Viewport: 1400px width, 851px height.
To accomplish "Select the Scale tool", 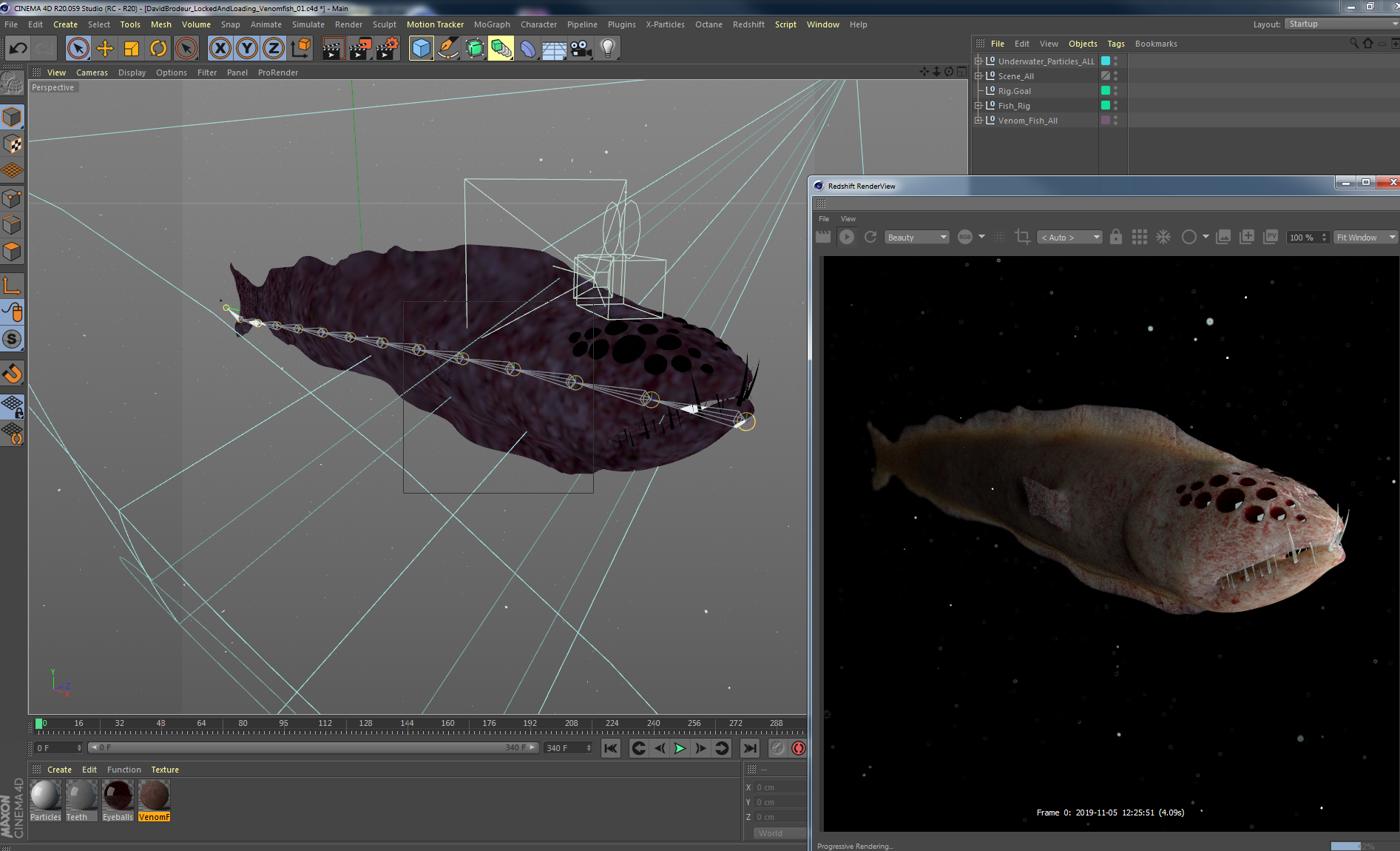I will pyautogui.click(x=132, y=48).
